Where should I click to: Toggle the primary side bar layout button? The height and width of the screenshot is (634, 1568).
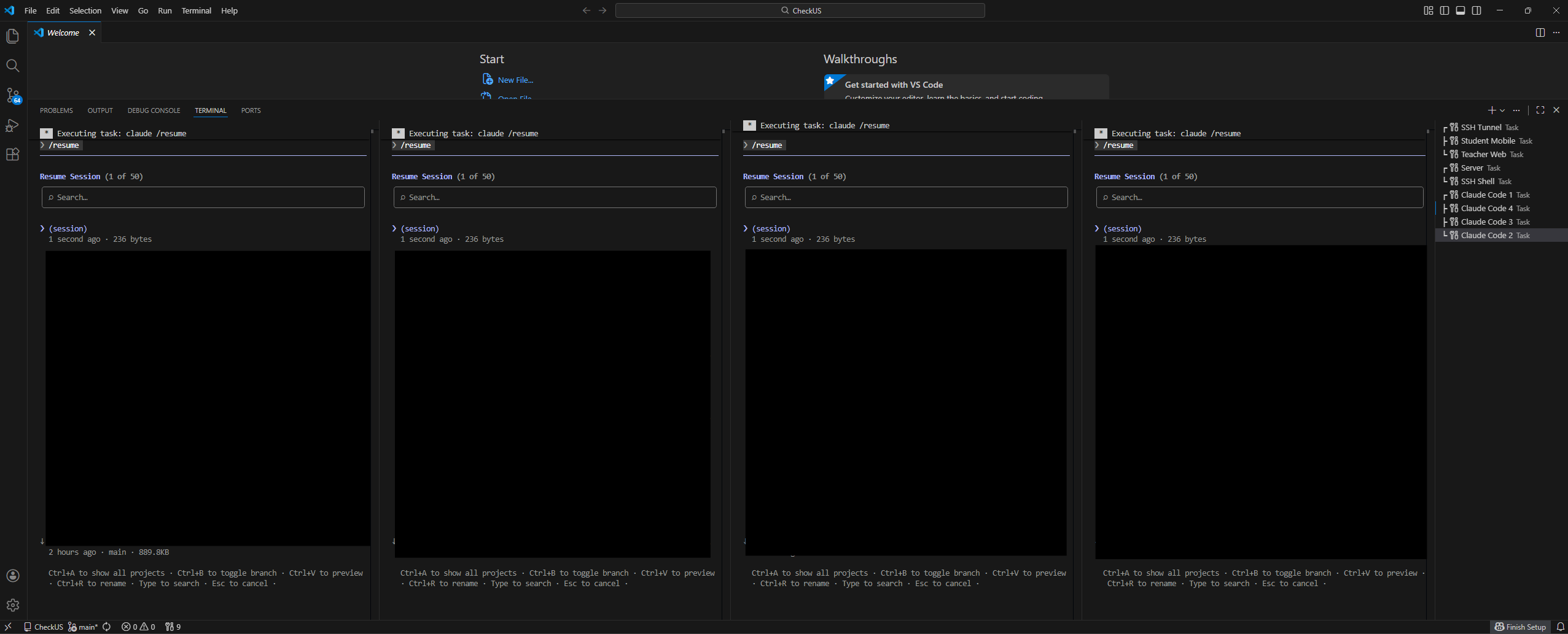pyautogui.click(x=1445, y=10)
